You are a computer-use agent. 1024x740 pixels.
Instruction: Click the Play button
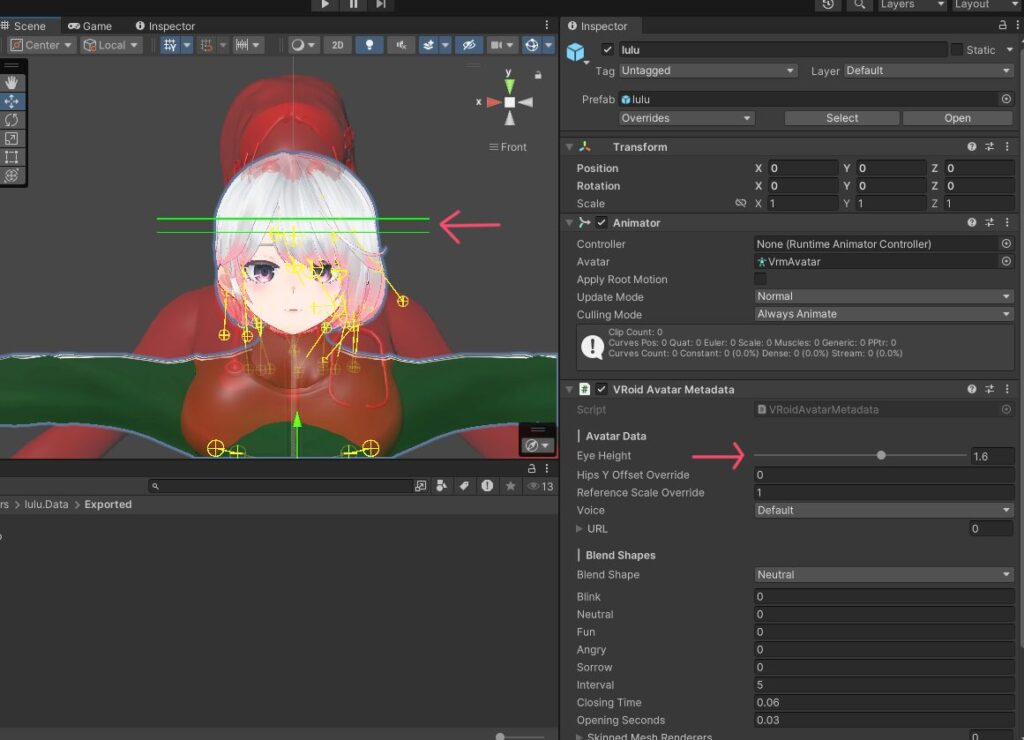325,5
